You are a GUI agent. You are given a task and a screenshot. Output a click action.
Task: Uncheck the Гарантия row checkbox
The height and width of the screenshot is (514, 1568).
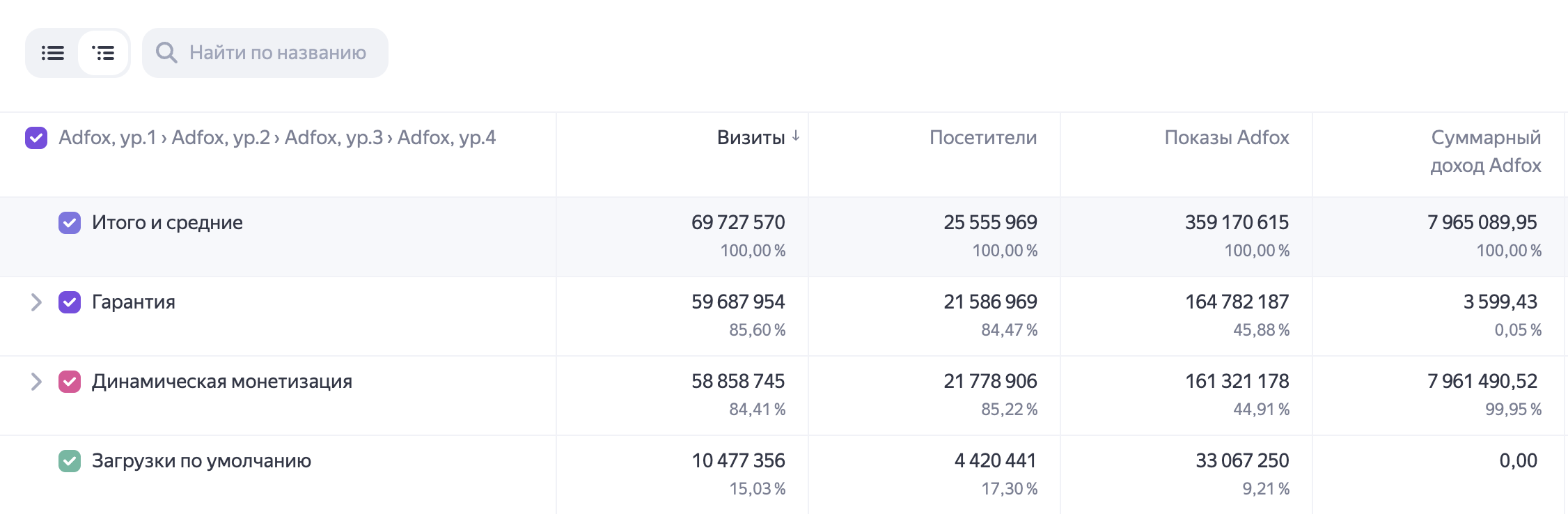tap(70, 302)
